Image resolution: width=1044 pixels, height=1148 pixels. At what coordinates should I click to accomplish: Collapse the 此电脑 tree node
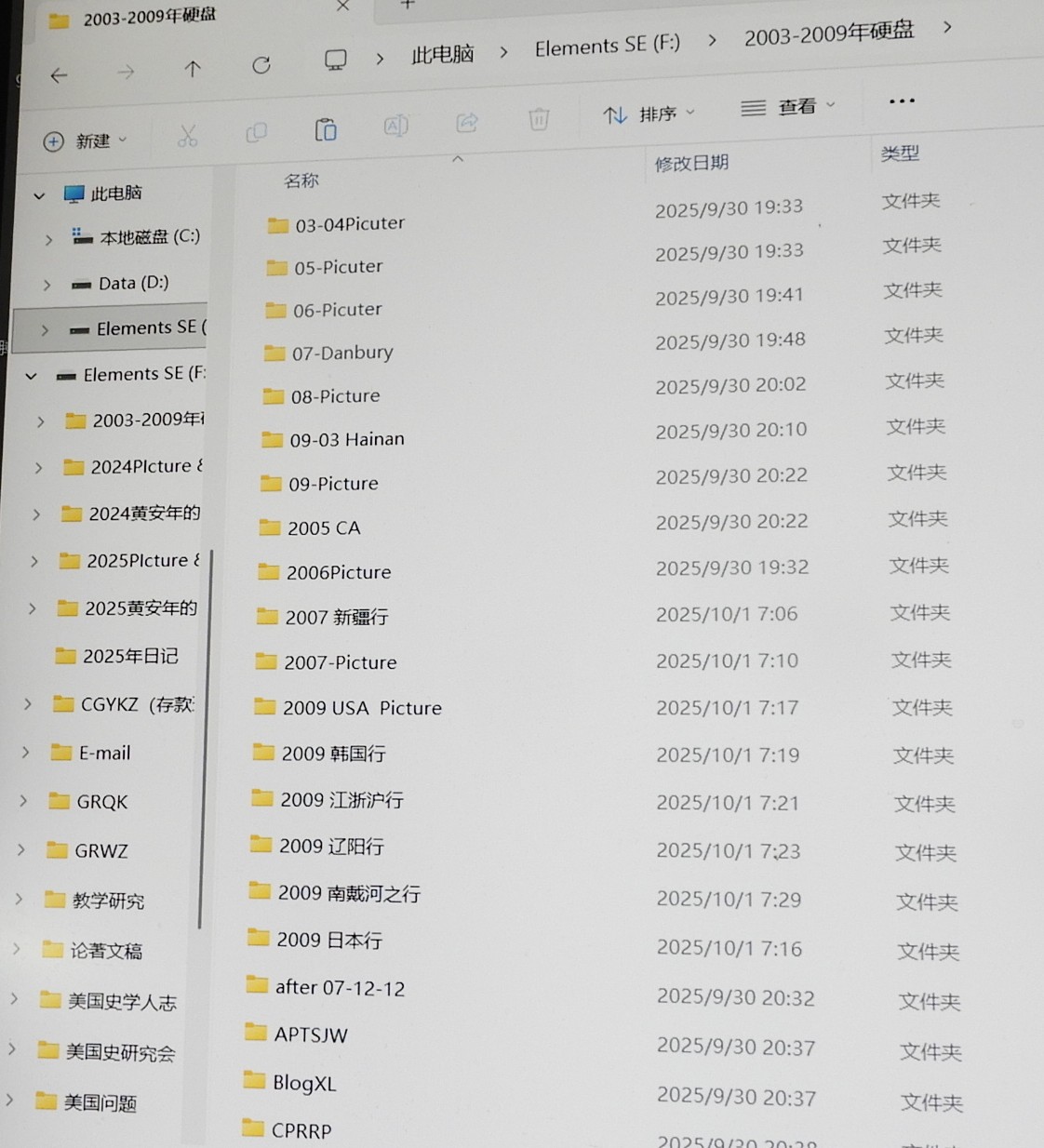pyautogui.click(x=39, y=195)
